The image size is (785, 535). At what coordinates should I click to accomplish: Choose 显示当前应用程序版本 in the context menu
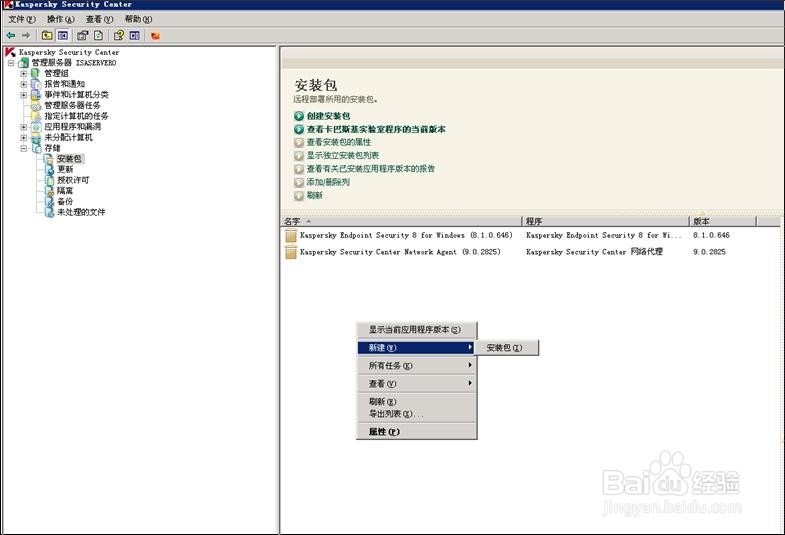[x=417, y=330]
